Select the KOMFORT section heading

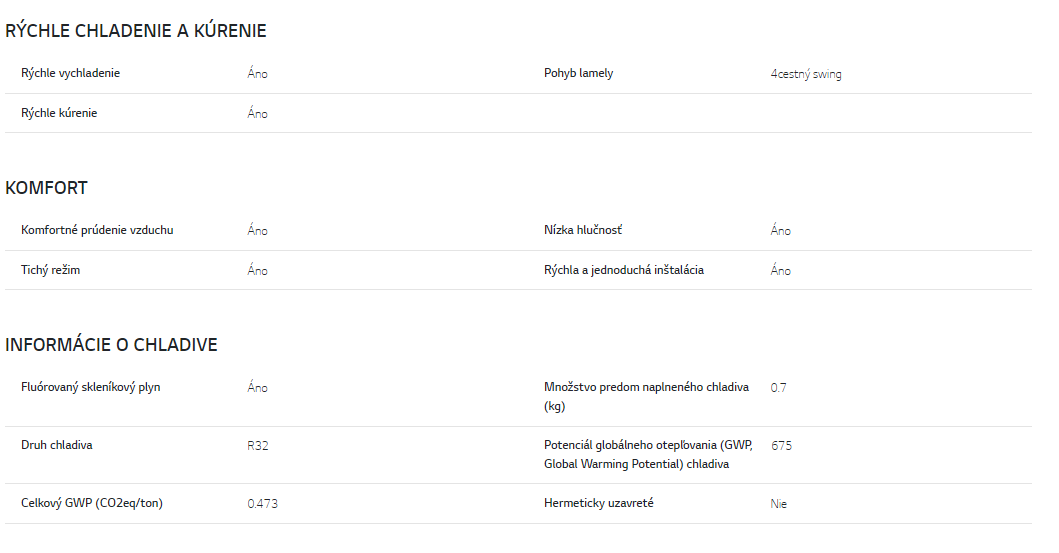[47, 188]
